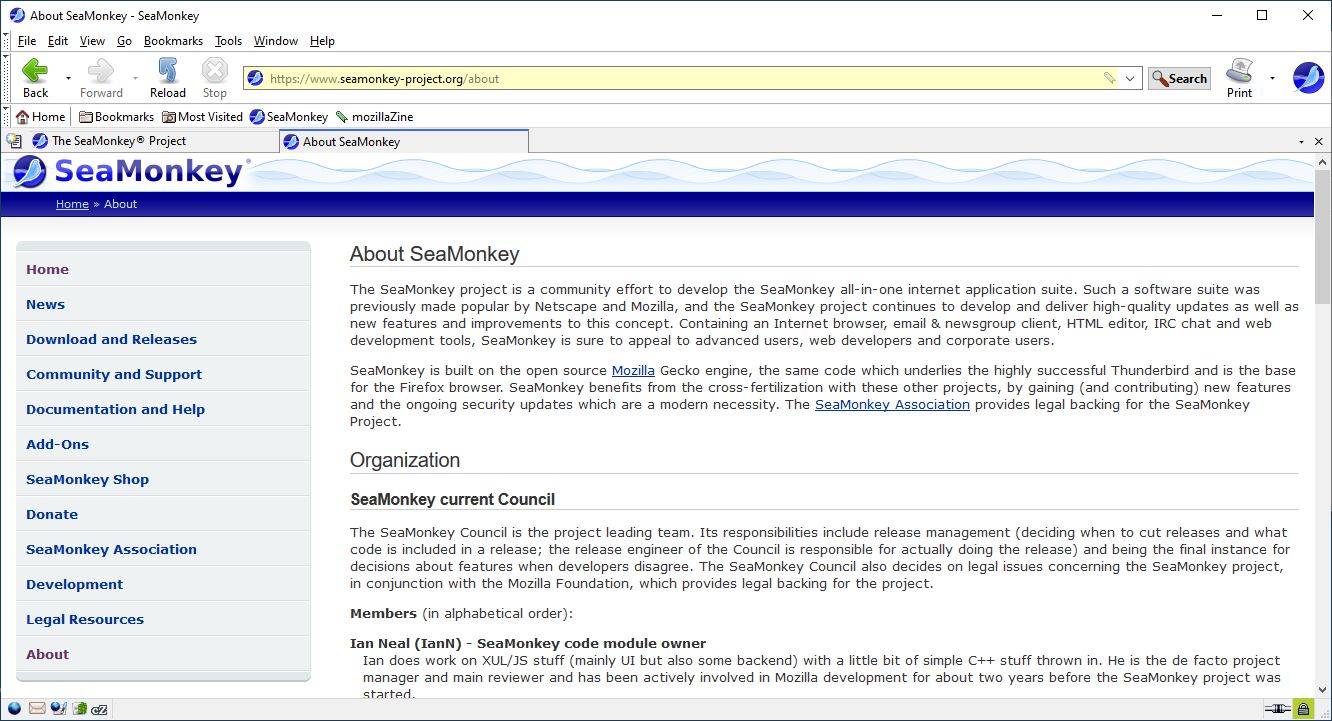Viewport: 1332px width, 721px height.
Task: Open the ChatZilla icon in the status bar
Action: (x=100, y=709)
